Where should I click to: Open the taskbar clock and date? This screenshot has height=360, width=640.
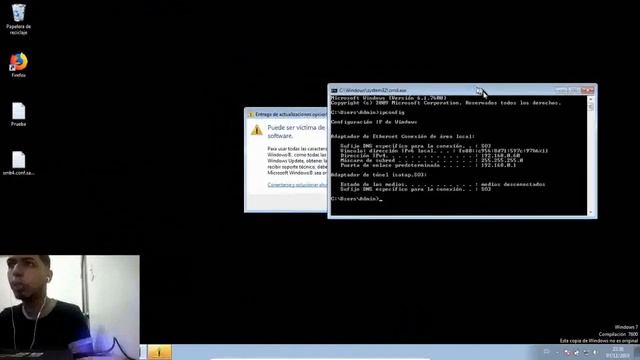pyautogui.click(x=618, y=352)
